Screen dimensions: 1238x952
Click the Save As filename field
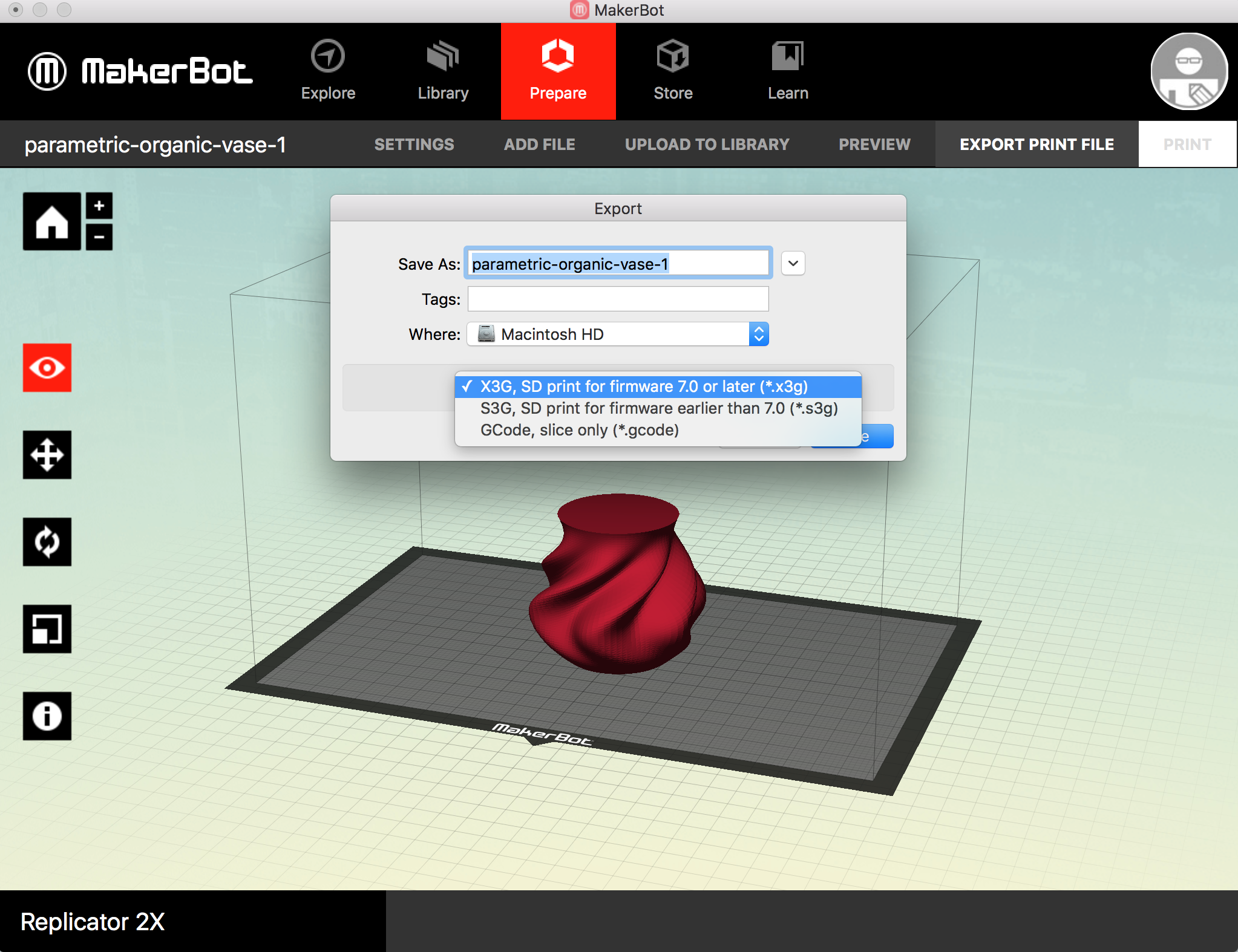coord(618,264)
